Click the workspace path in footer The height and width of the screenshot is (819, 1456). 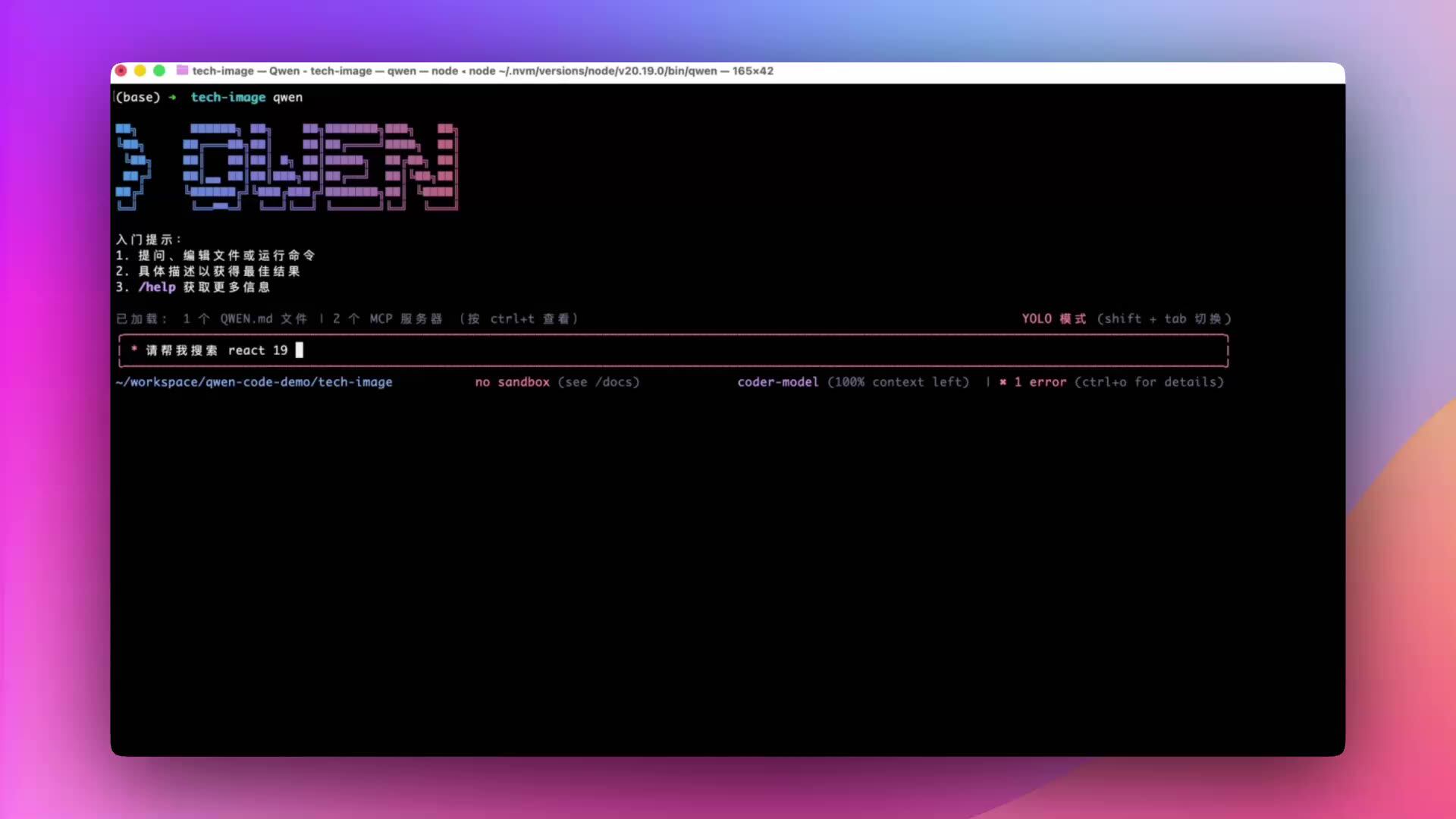254,382
